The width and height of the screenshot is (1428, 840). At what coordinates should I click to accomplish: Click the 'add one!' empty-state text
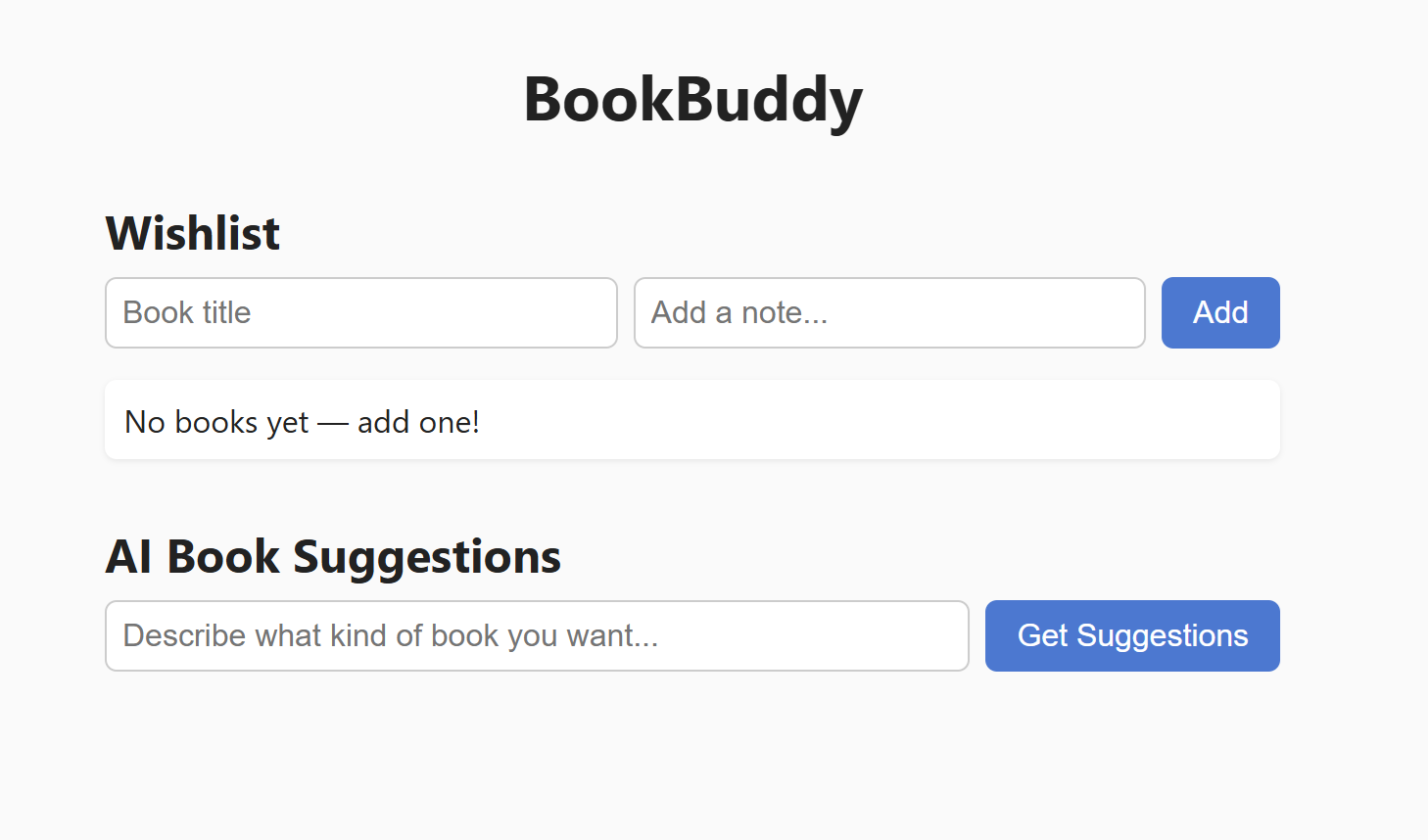coord(418,422)
